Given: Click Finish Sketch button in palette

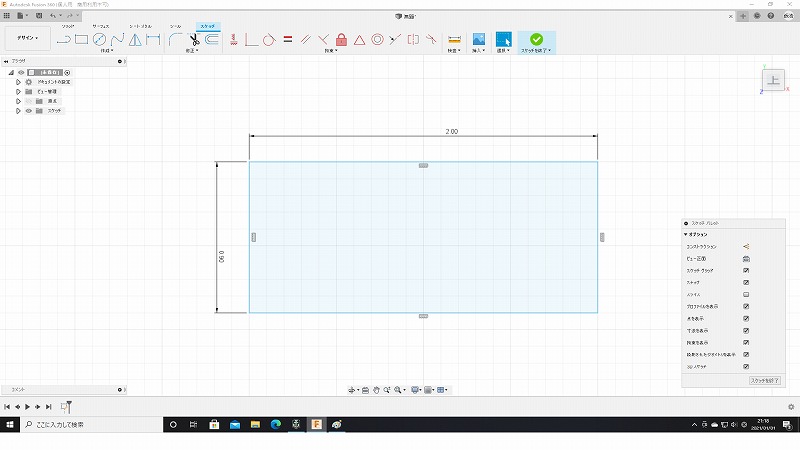Looking at the screenshot, I should (763, 381).
